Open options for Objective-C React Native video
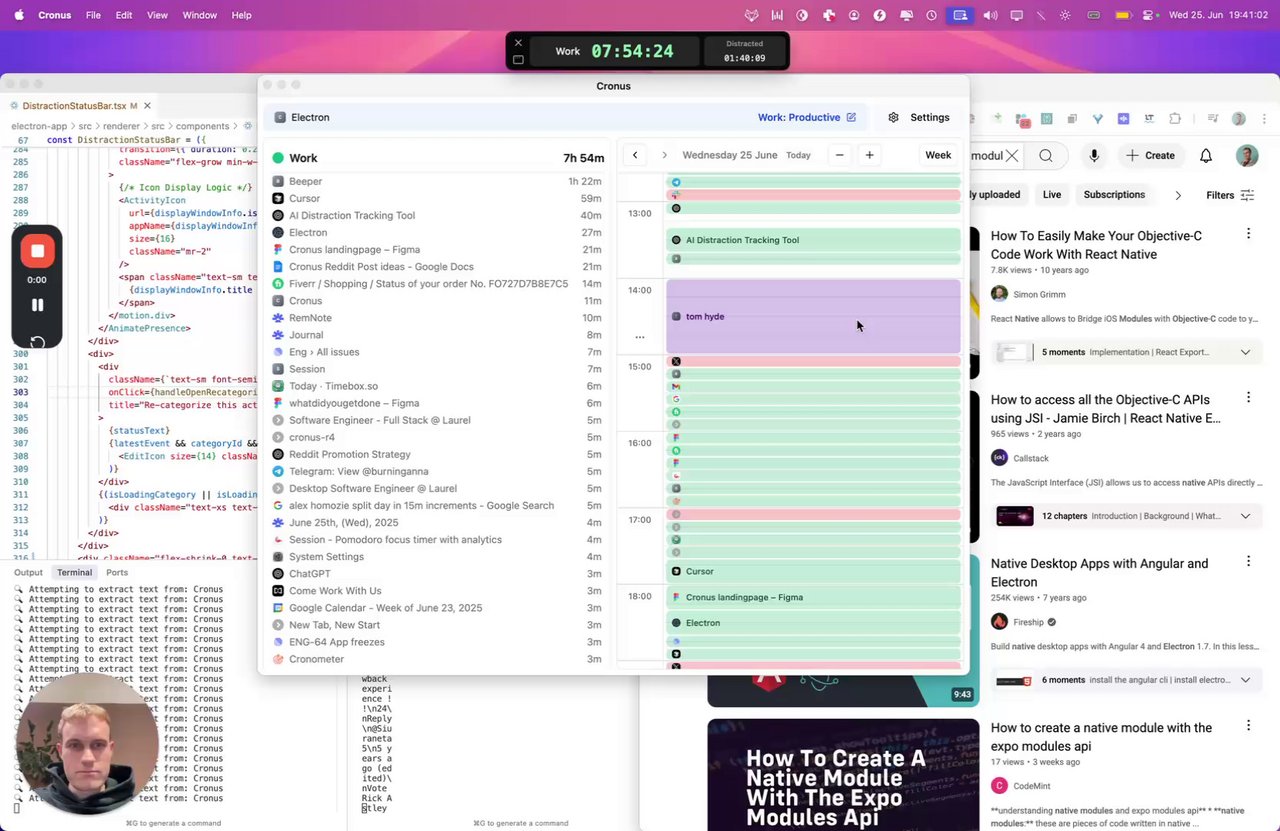This screenshot has width=1280, height=831. click(x=1248, y=234)
